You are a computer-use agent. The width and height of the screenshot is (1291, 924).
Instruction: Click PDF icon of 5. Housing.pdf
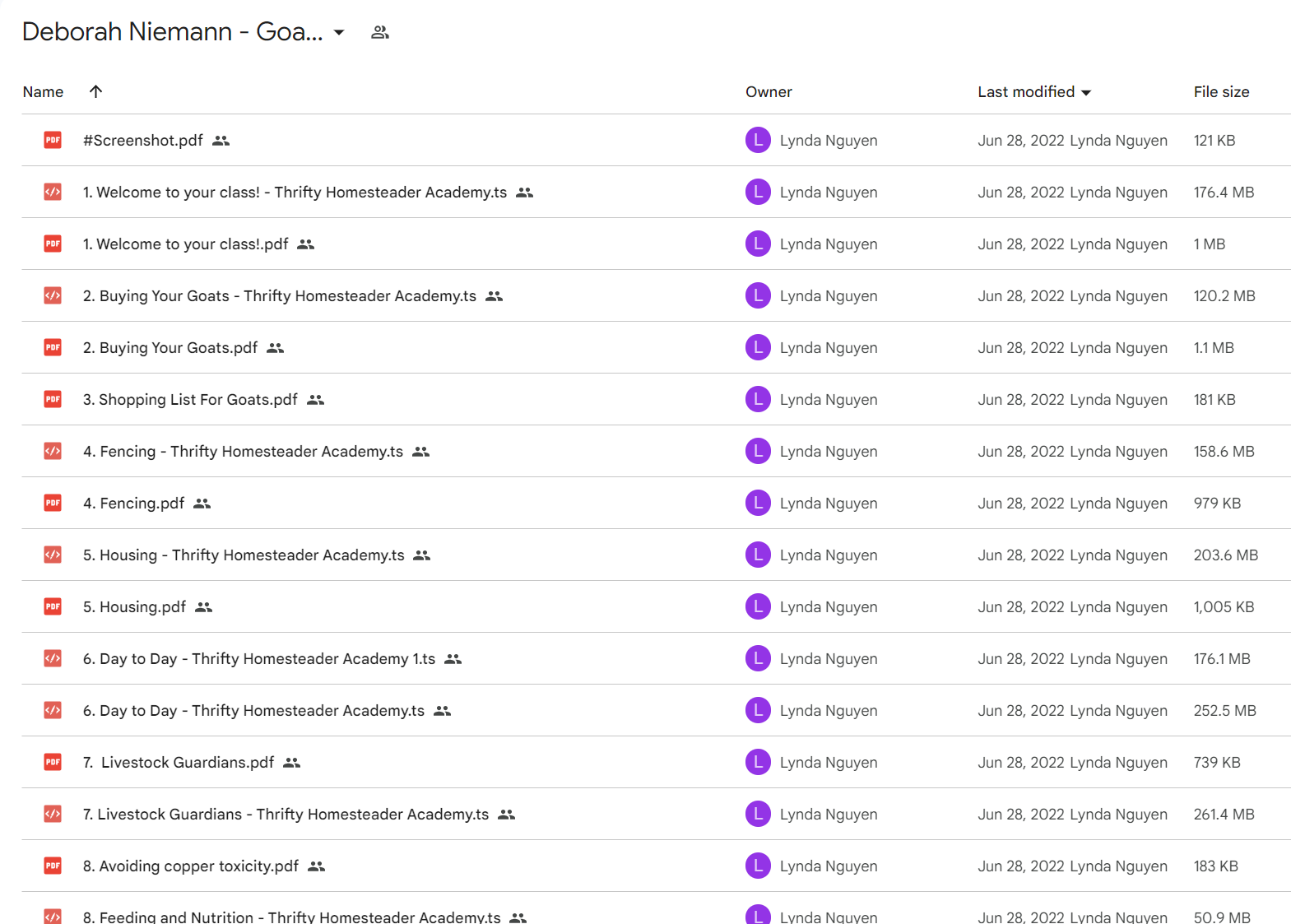(x=53, y=606)
